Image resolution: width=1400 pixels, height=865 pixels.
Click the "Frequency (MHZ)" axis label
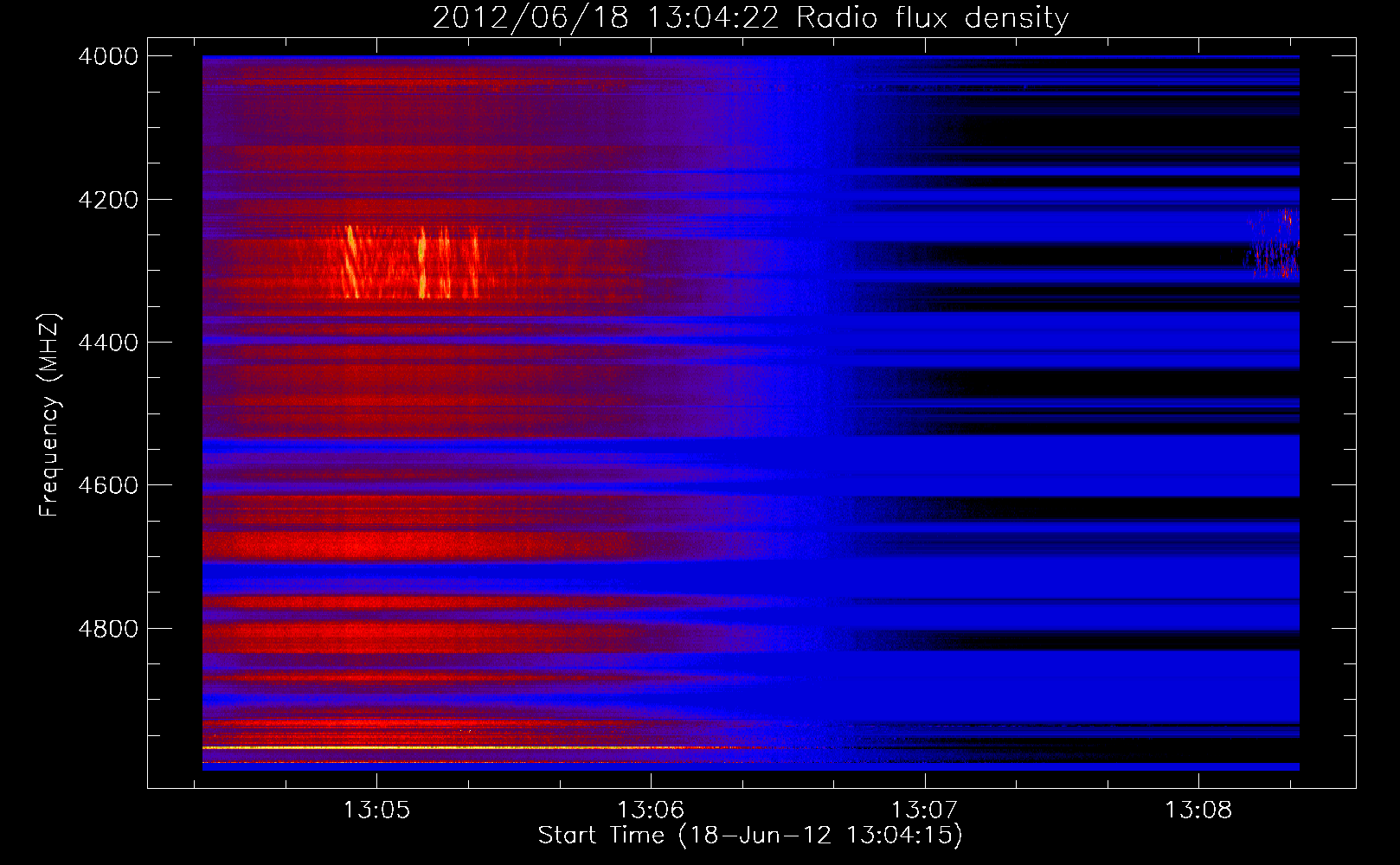tap(49, 415)
